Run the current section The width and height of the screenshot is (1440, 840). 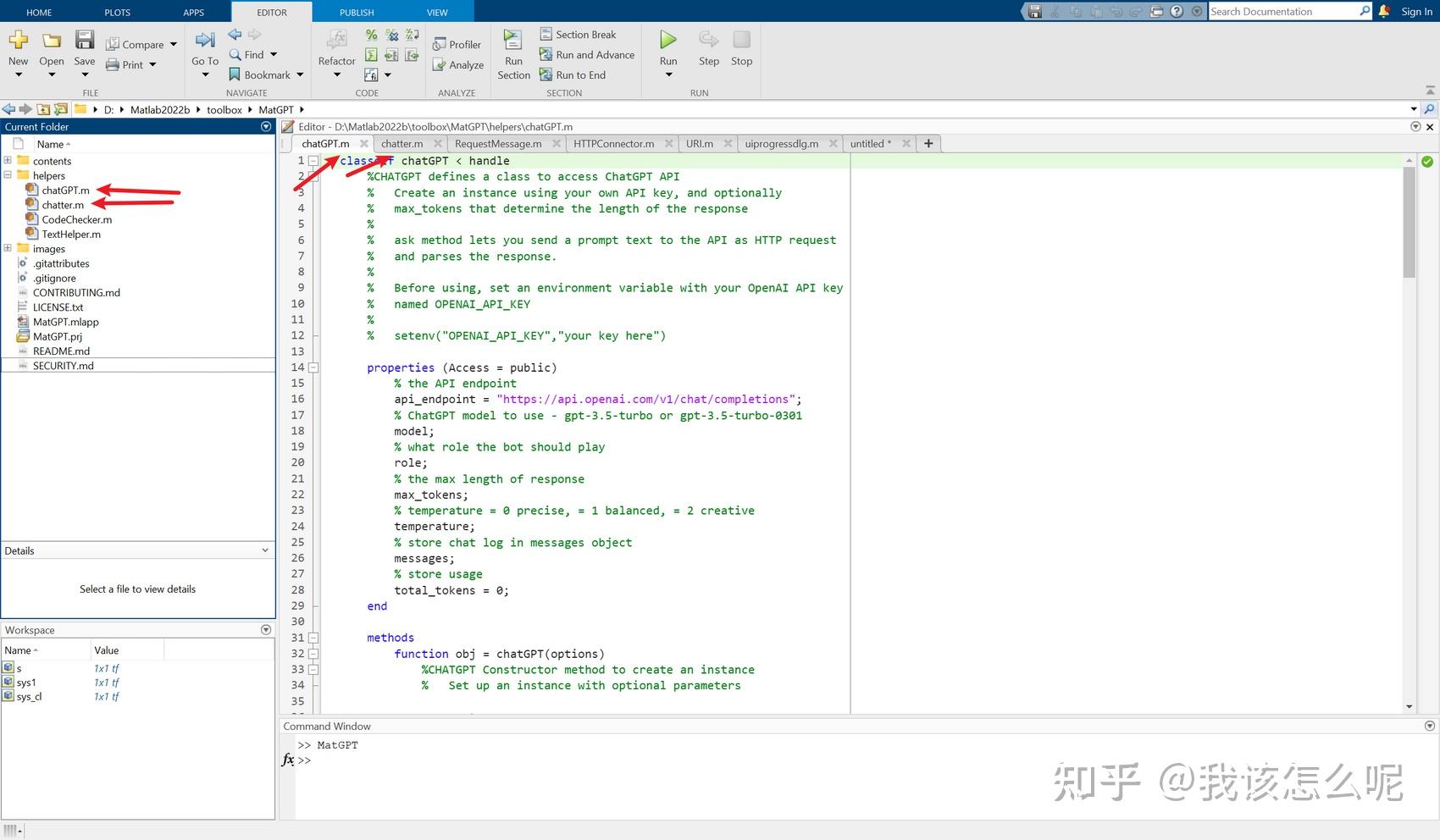tap(512, 51)
